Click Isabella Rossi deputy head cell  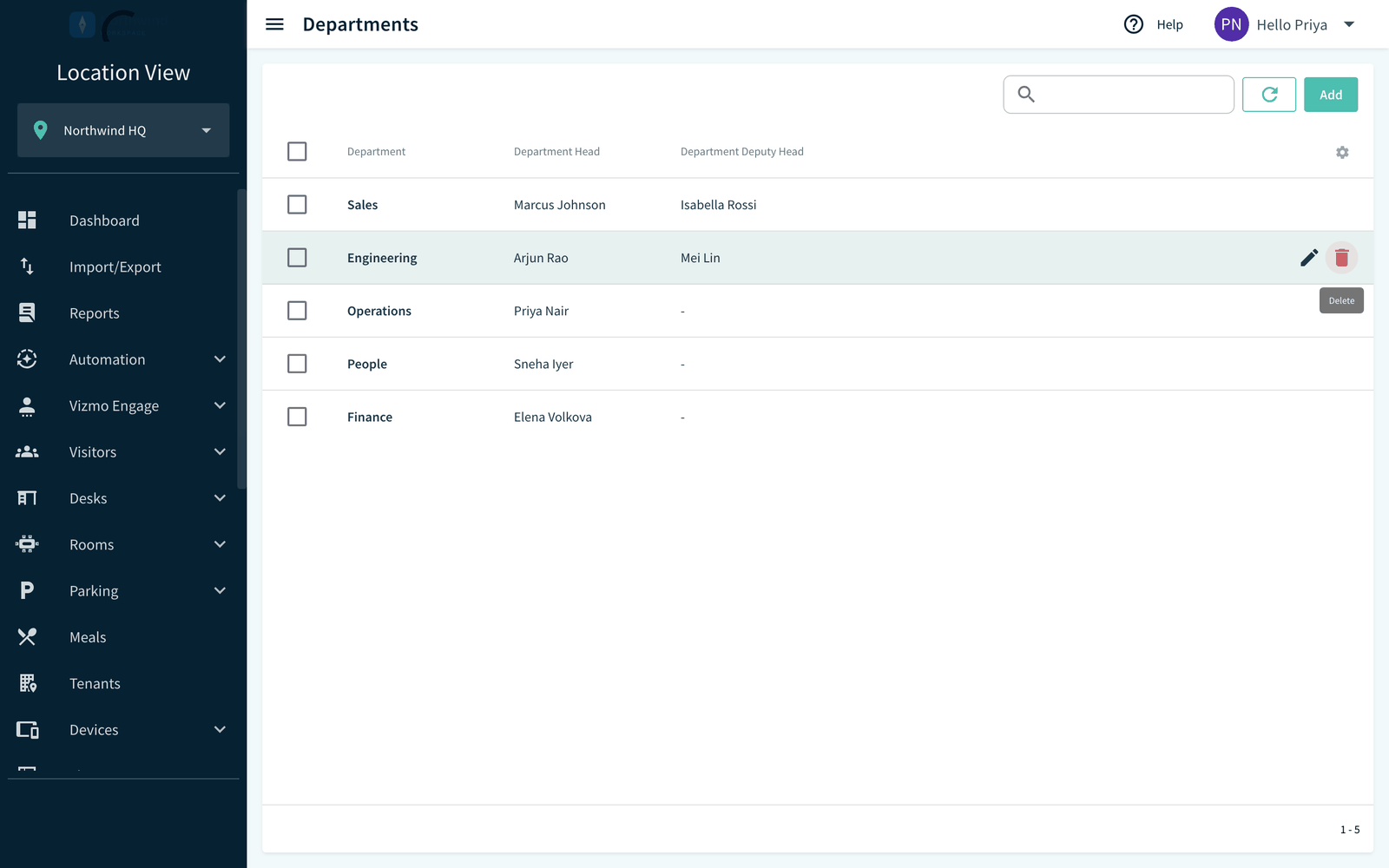coord(718,205)
